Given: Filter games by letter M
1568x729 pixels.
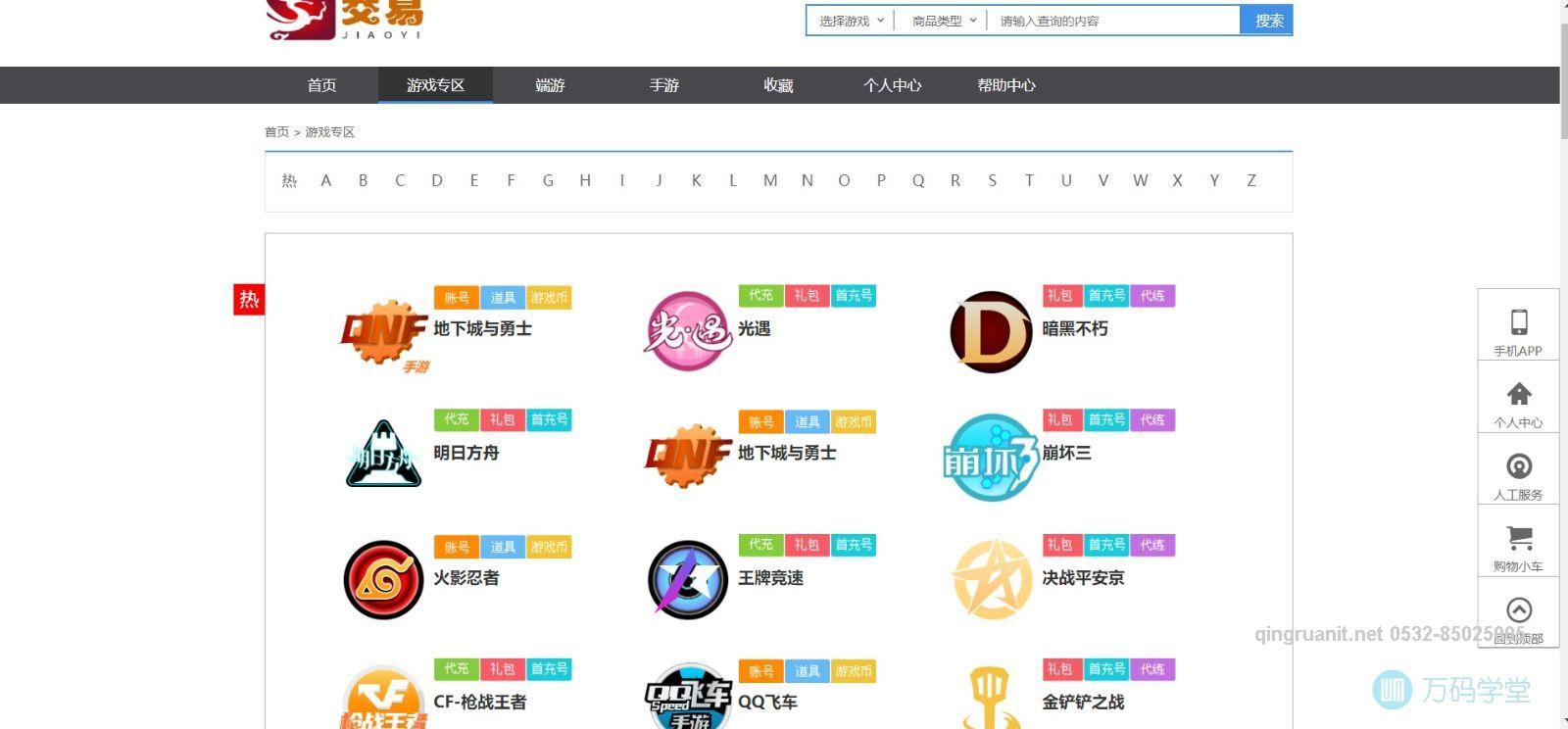Looking at the screenshot, I should 770,180.
